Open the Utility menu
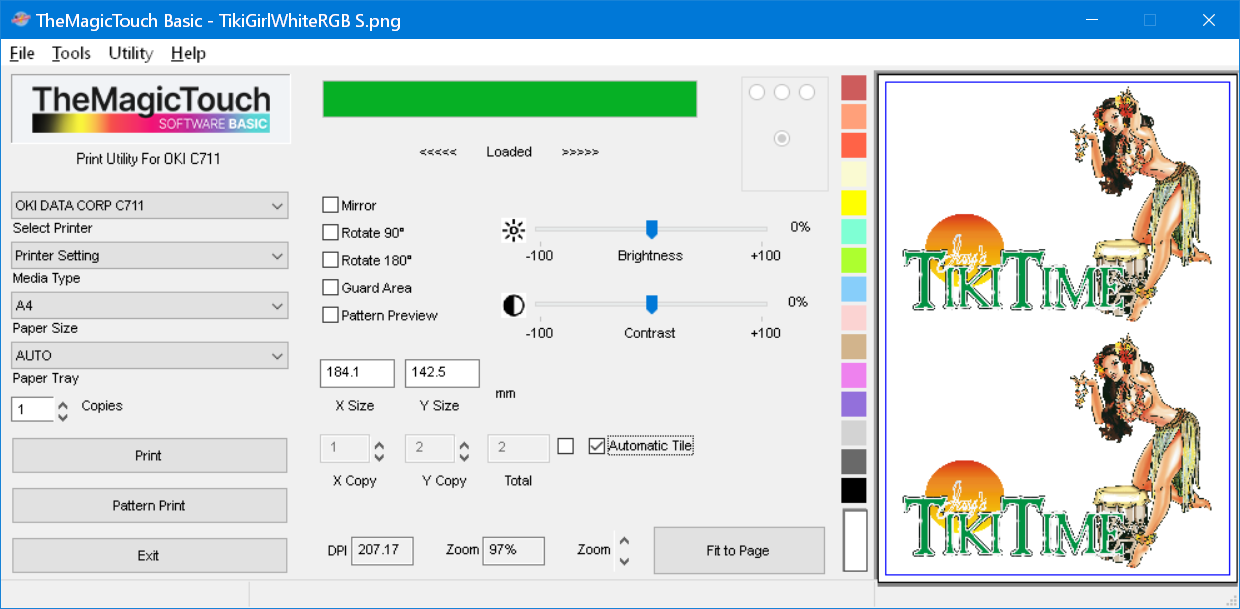This screenshot has width=1240, height=609. 130,53
